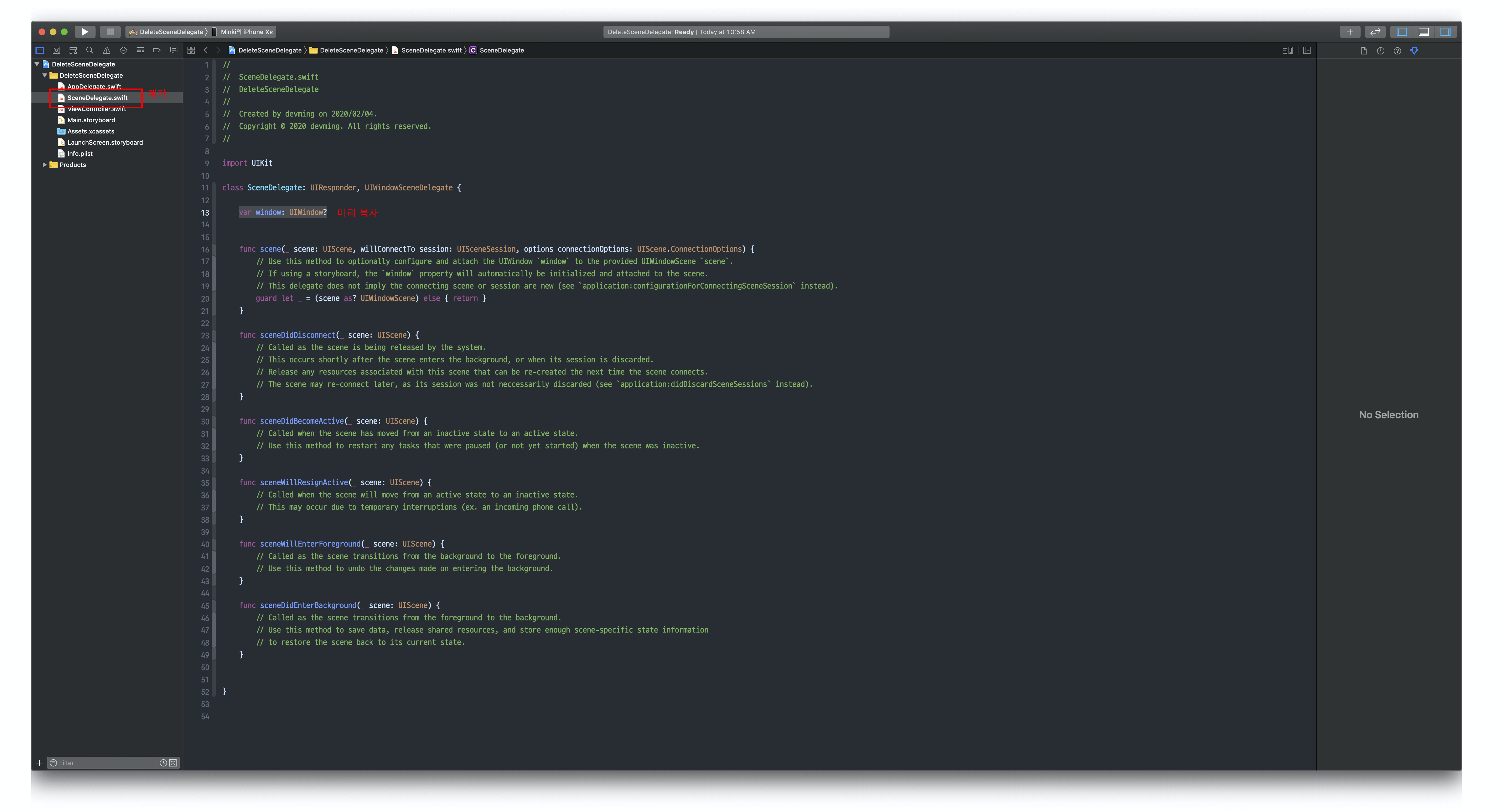Open Info.plist file
1493x812 pixels.
(x=79, y=154)
